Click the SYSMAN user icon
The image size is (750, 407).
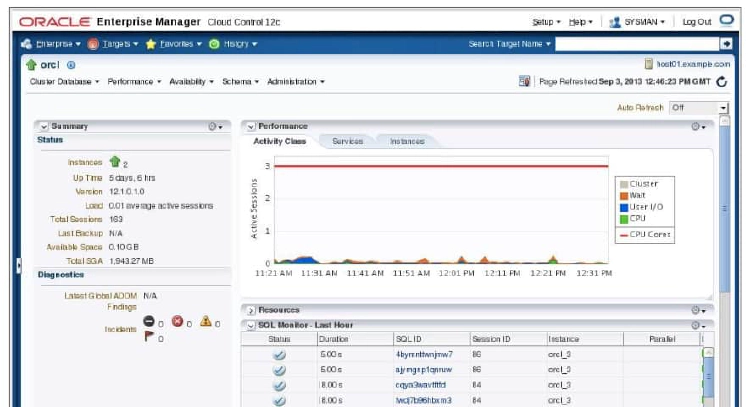click(x=615, y=22)
